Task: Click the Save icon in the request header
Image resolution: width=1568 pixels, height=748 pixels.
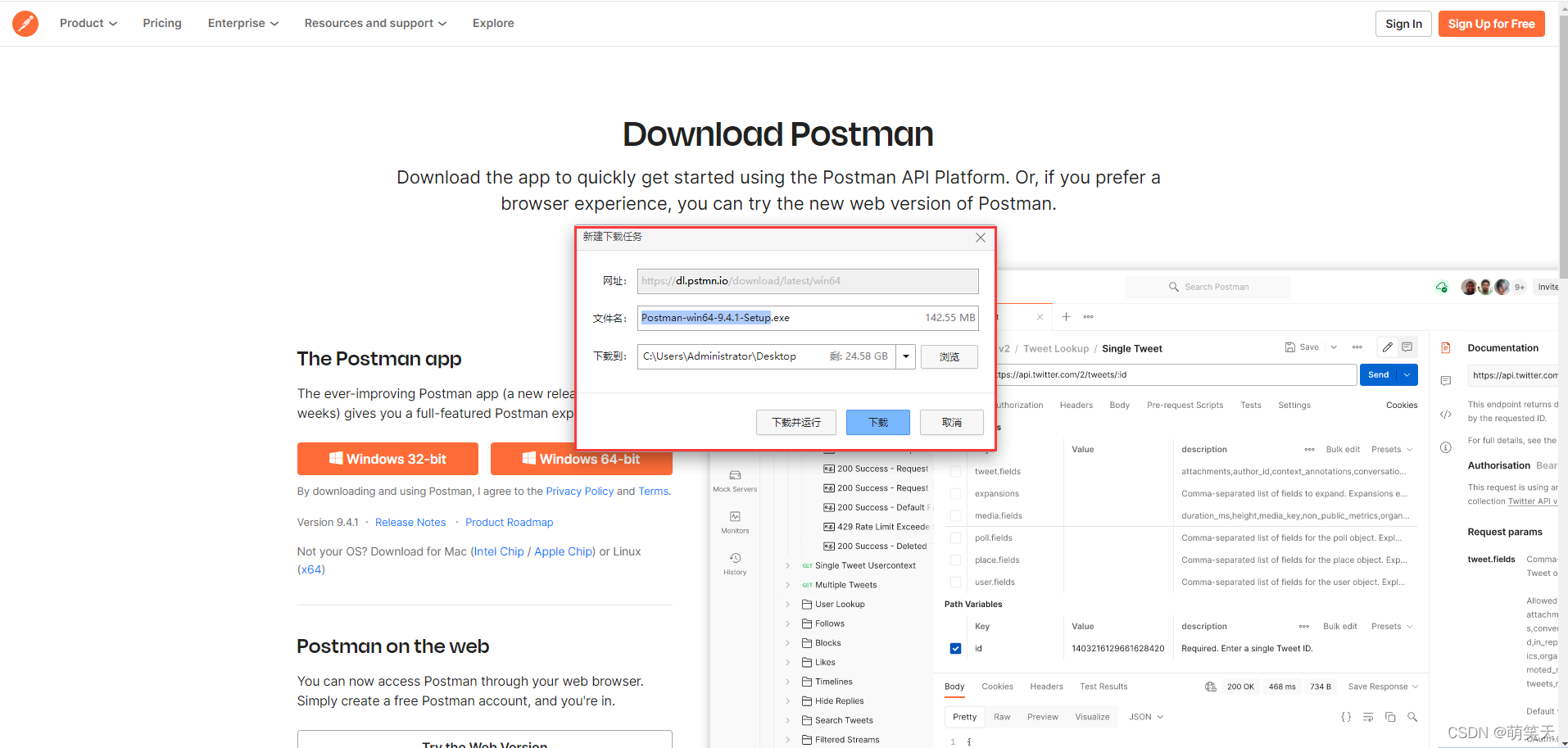Action: (1290, 347)
